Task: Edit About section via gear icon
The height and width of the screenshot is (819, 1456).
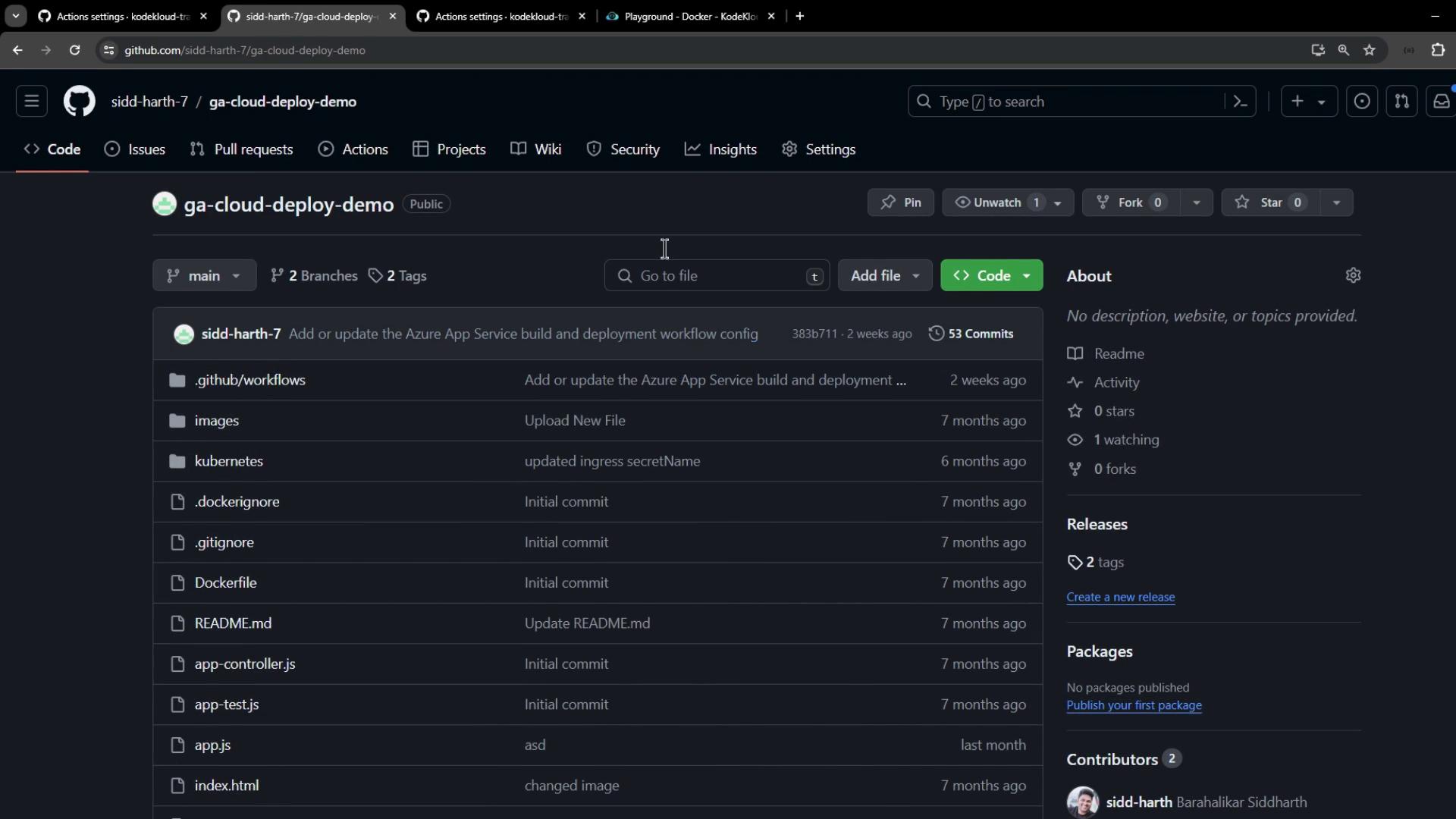Action: (x=1353, y=275)
